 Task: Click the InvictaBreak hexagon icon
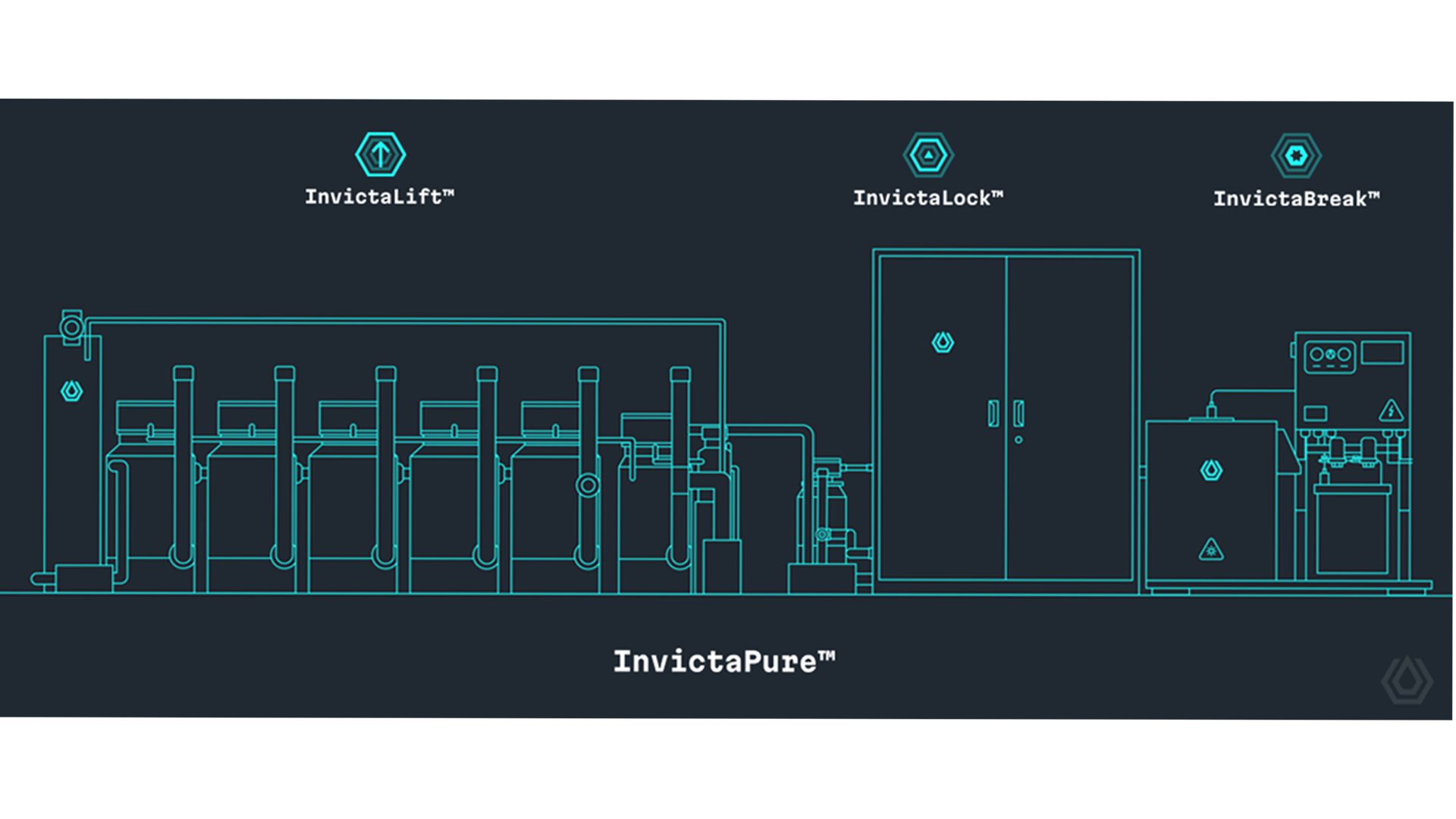click(x=1296, y=155)
